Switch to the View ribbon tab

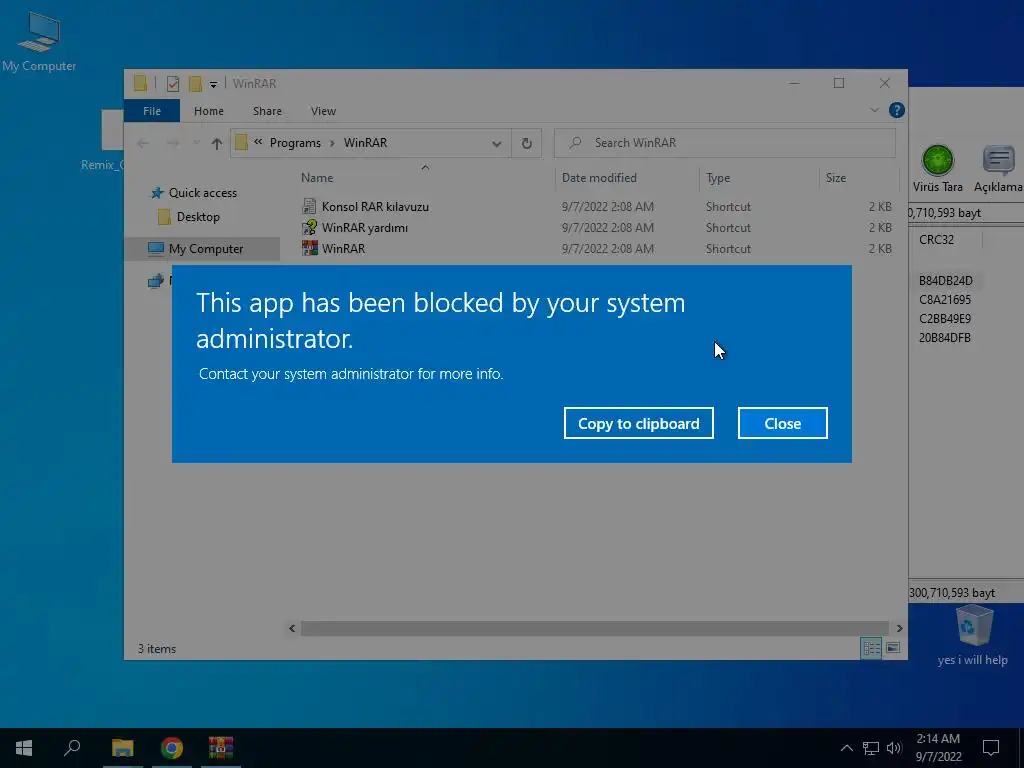[x=323, y=111]
